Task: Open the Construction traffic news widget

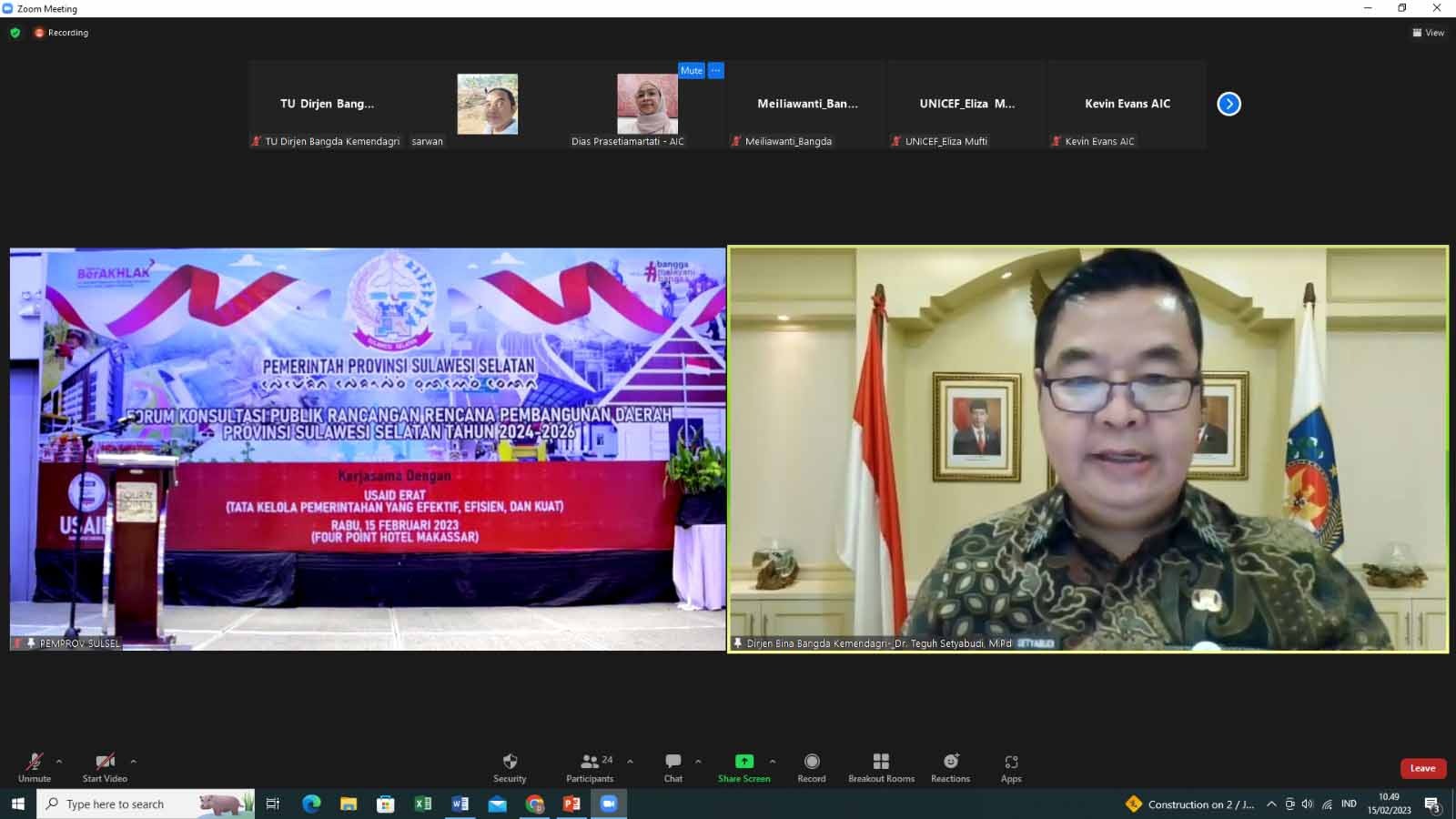Action: [1189, 804]
